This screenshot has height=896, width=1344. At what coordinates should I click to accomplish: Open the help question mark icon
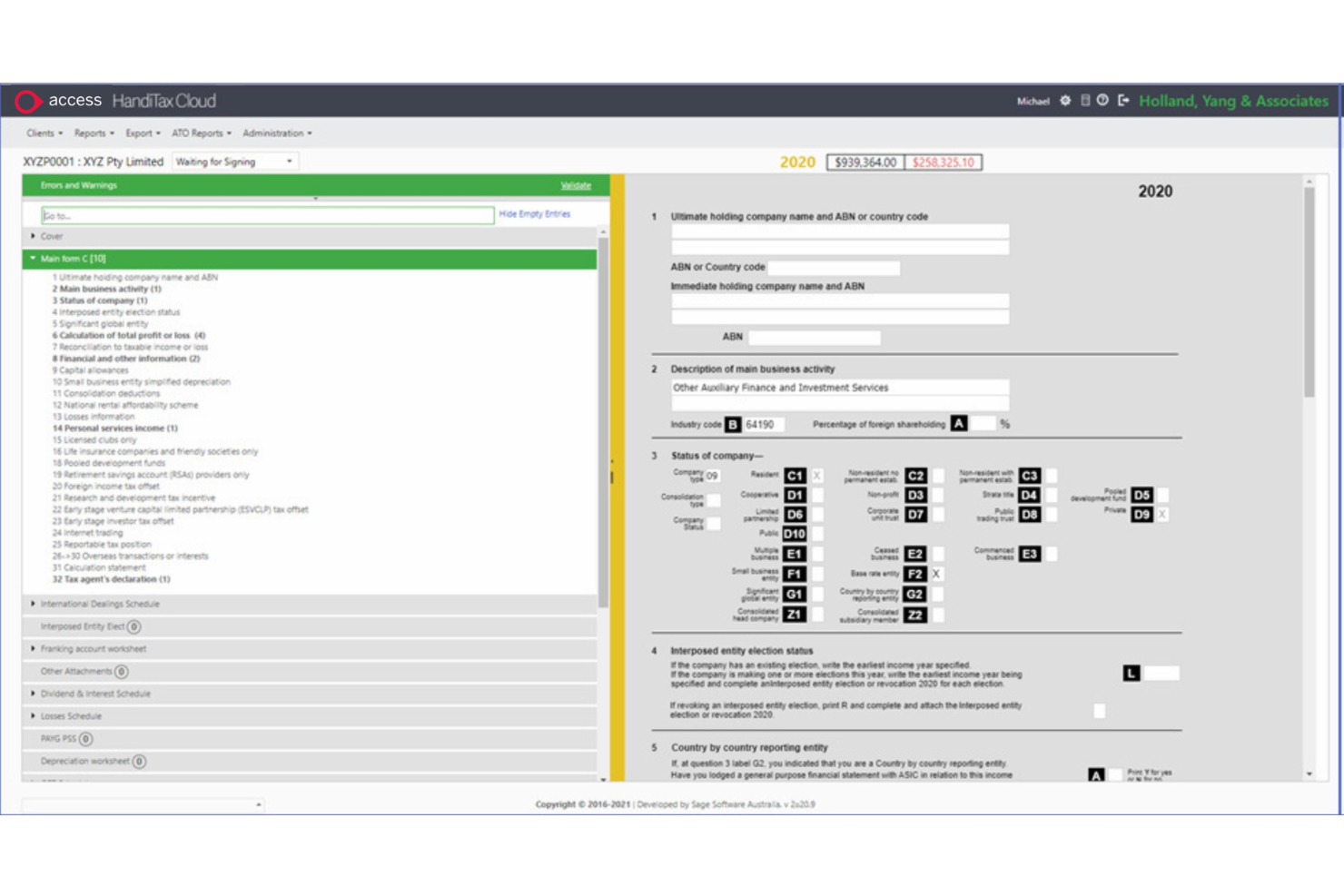pyautogui.click(x=1102, y=101)
